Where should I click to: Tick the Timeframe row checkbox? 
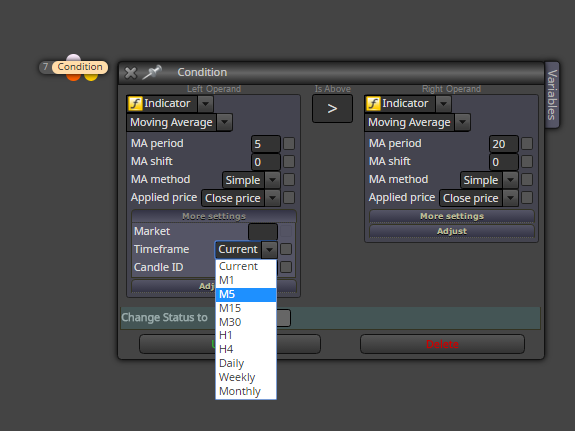[x=286, y=249]
